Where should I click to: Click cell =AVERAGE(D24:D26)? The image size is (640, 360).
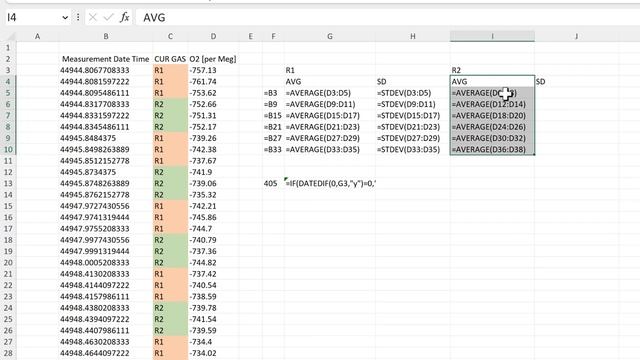[492, 127]
